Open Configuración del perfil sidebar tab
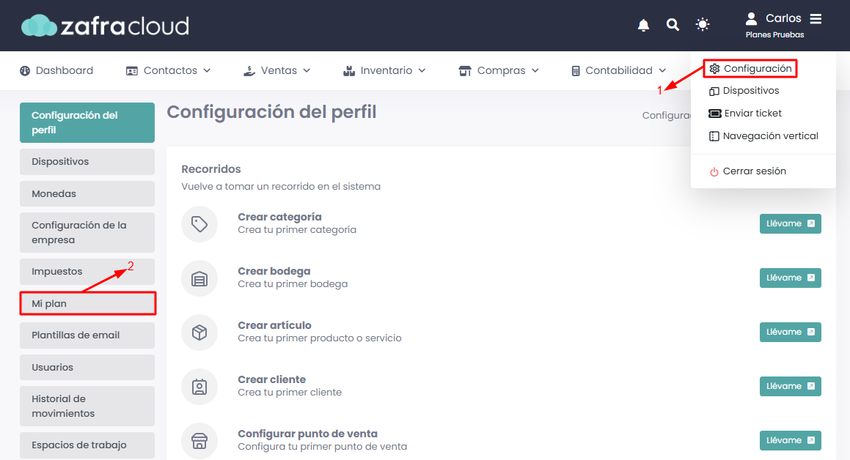 pyautogui.click(x=87, y=122)
